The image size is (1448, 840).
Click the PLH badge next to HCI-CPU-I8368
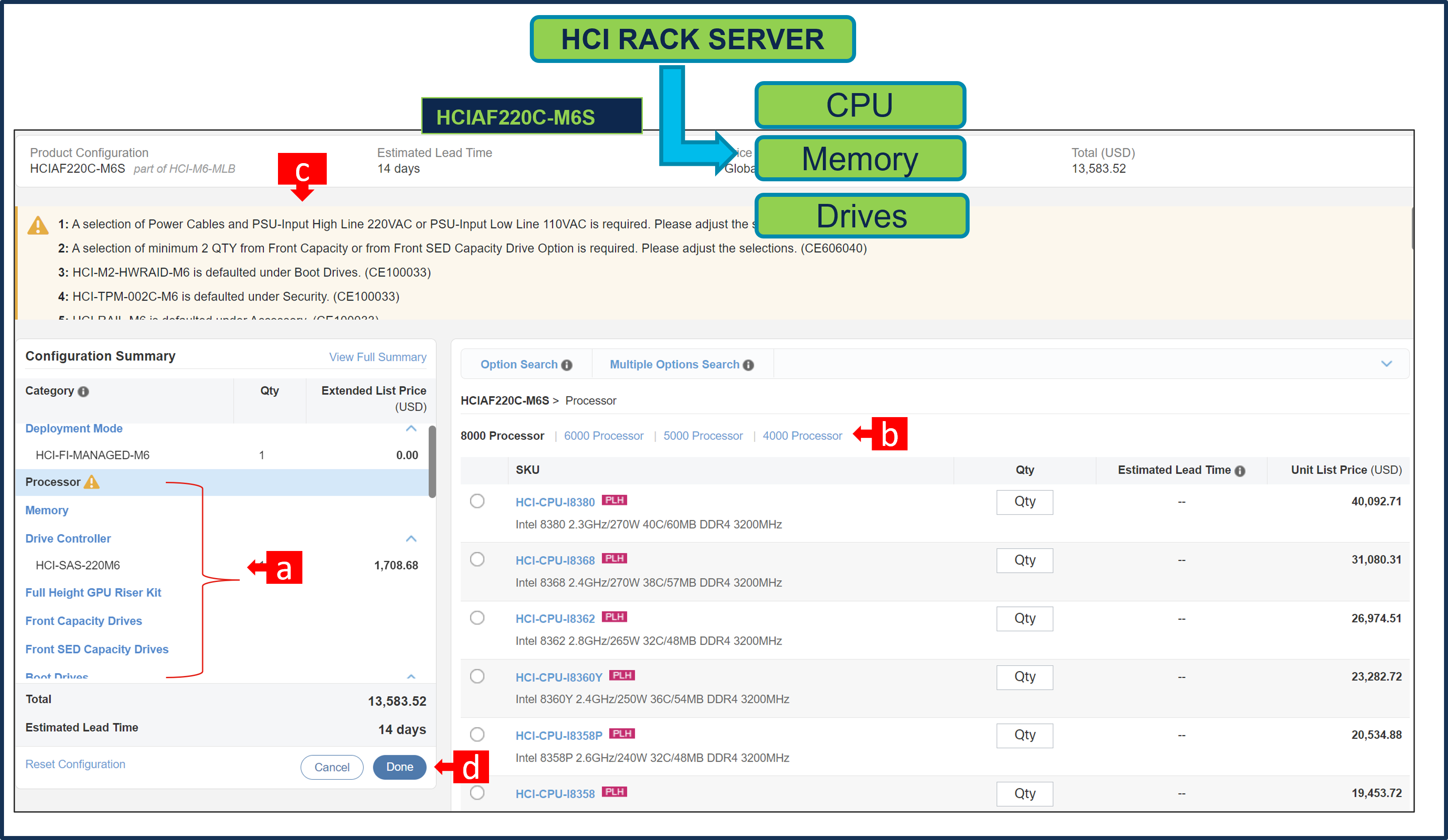point(614,558)
